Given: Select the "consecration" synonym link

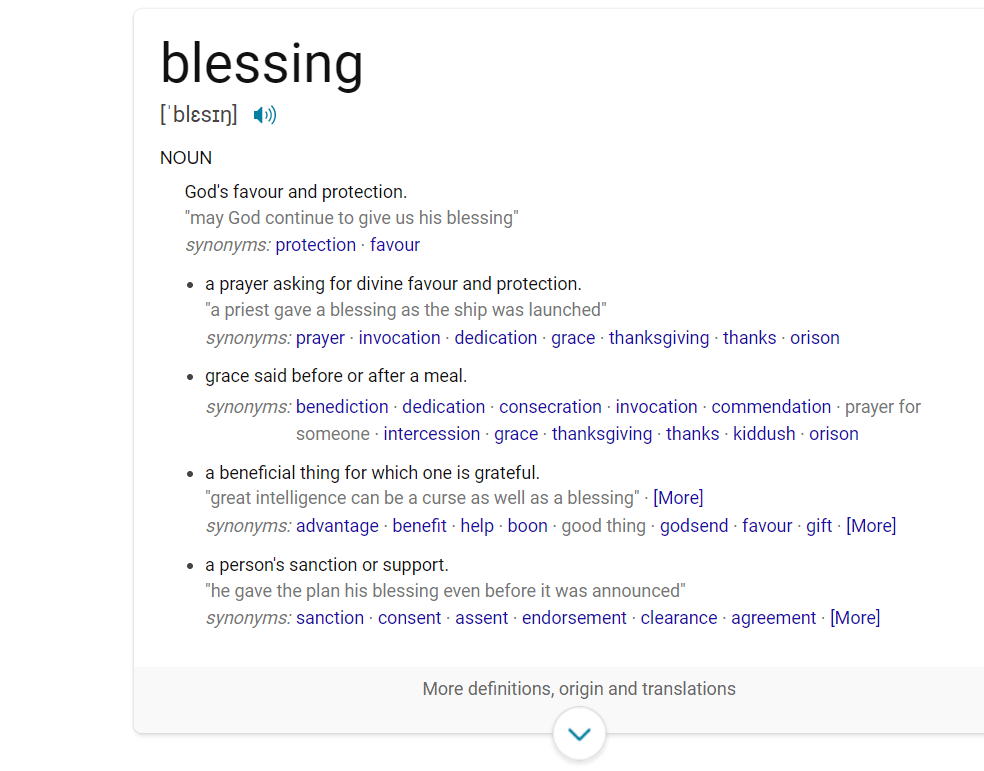Looking at the screenshot, I should click(550, 407).
